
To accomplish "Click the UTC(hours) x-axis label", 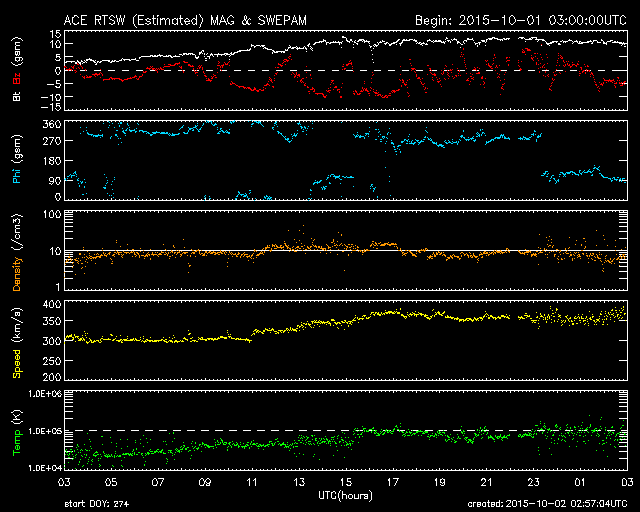I will tap(345, 494).
